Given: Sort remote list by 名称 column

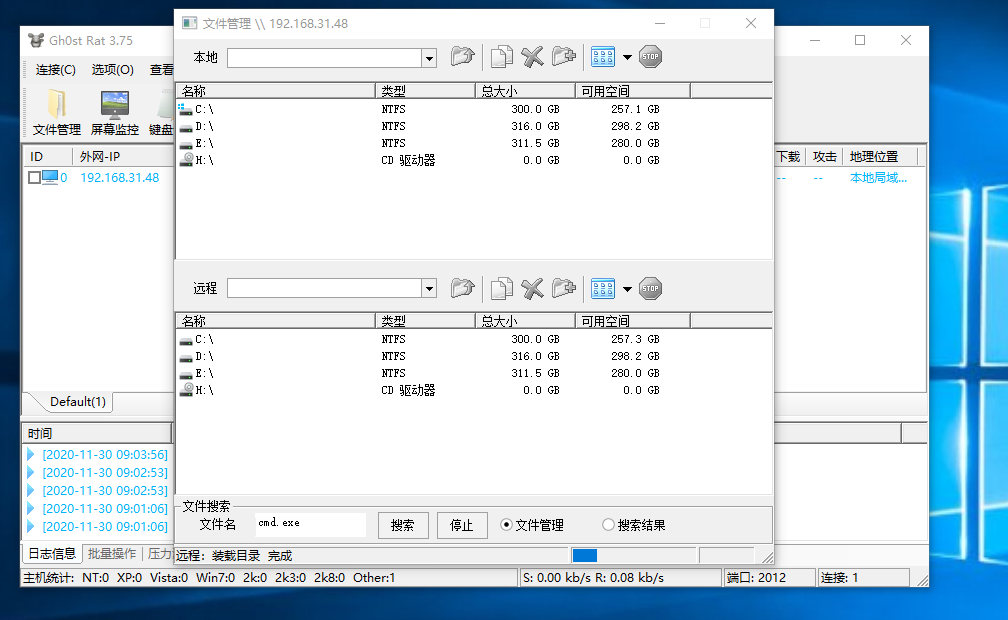Looking at the screenshot, I should (275, 321).
